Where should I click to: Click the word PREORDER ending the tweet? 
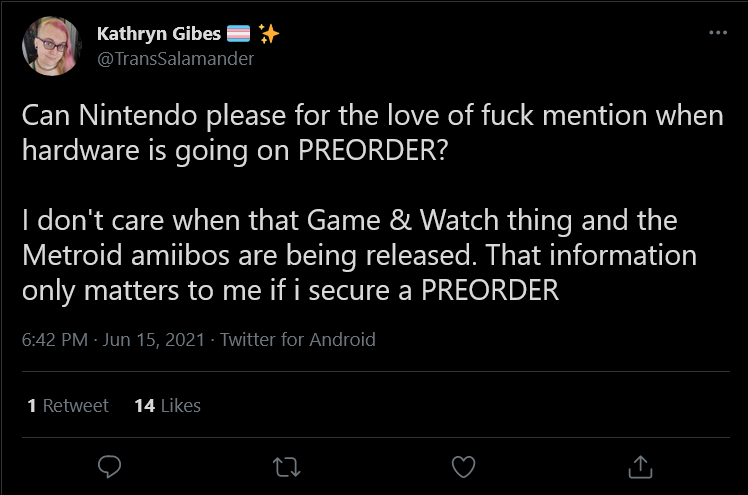point(490,290)
